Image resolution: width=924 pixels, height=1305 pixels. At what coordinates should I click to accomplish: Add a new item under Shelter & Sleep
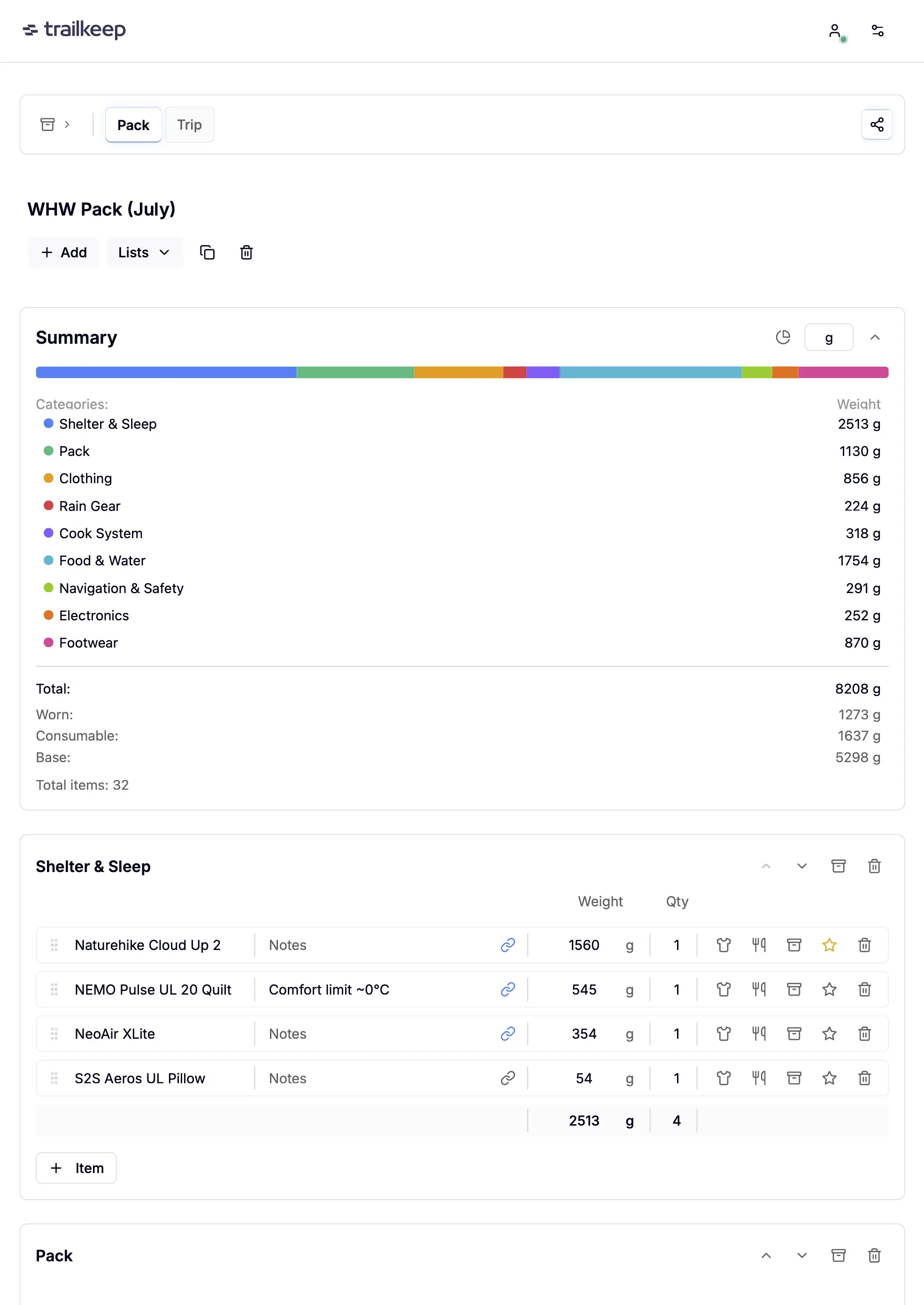(x=76, y=1168)
